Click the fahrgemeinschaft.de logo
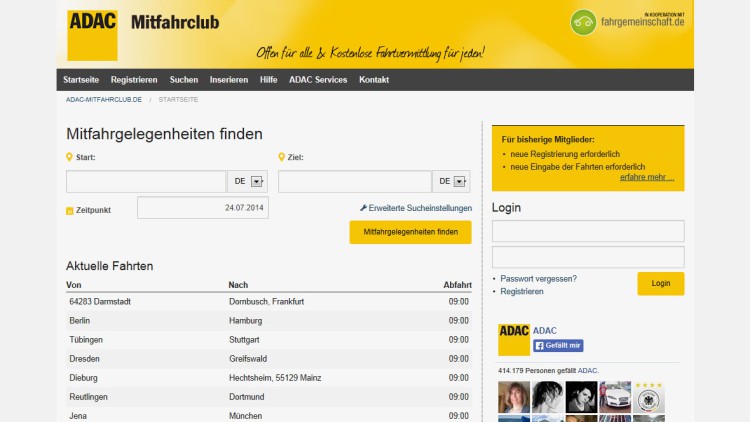Image resolution: width=750 pixels, height=422 pixels. (627, 22)
